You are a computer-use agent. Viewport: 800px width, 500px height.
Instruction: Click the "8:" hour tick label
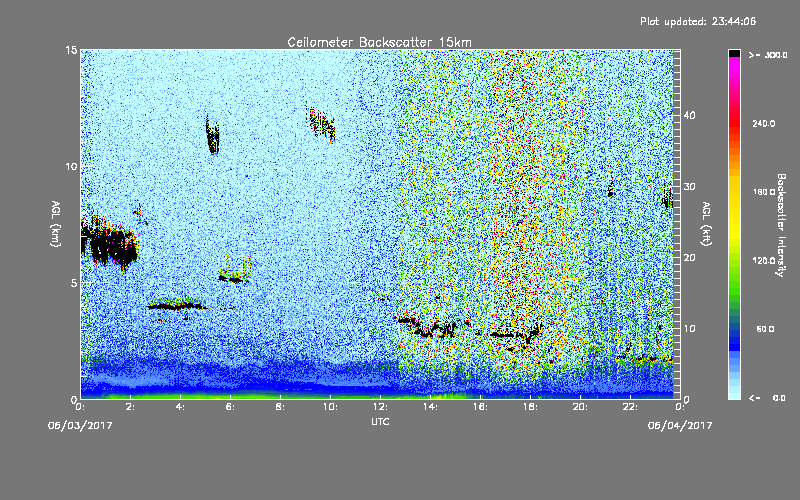pyautogui.click(x=281, y=407)
